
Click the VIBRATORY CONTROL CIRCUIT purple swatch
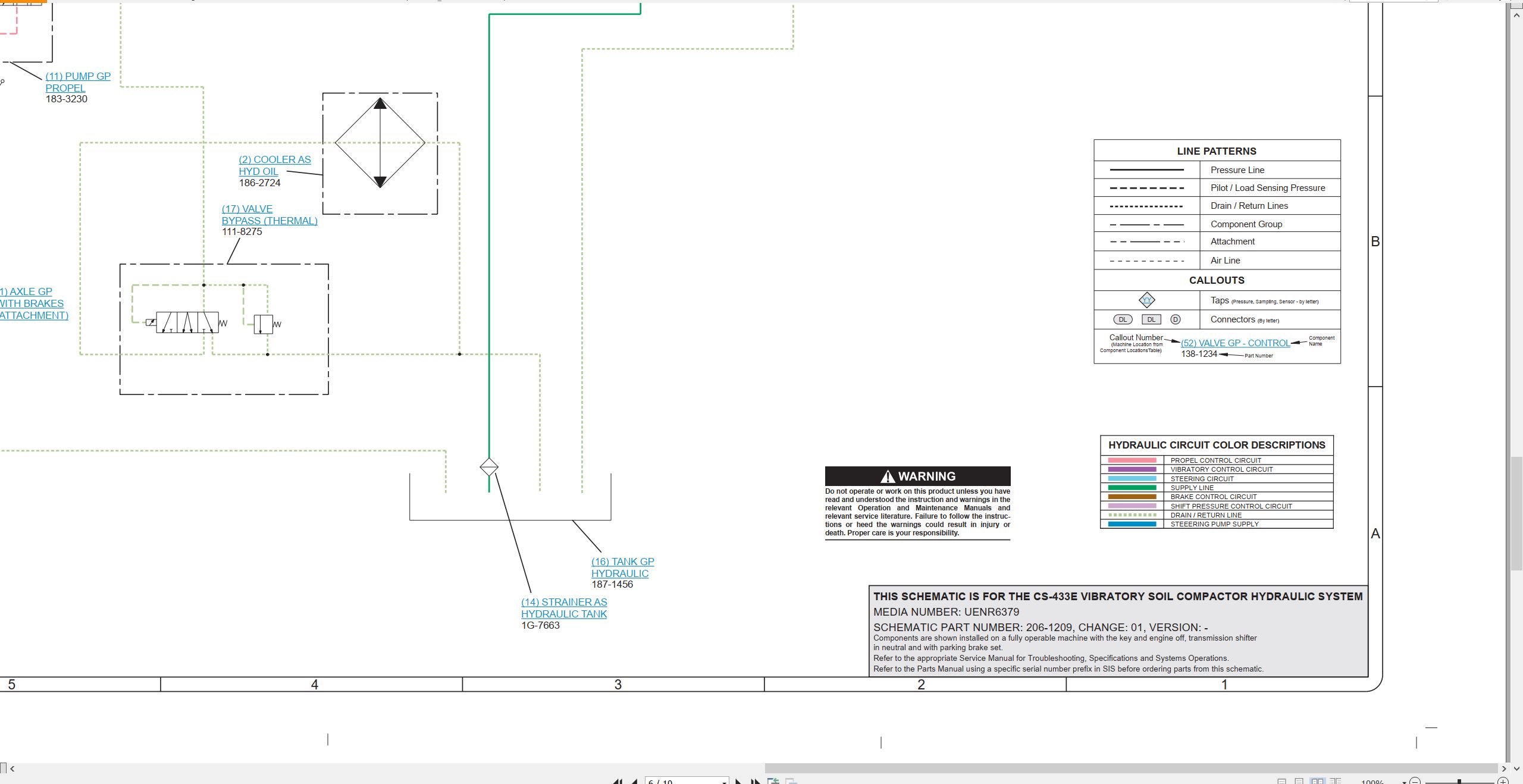[1132, 469]
